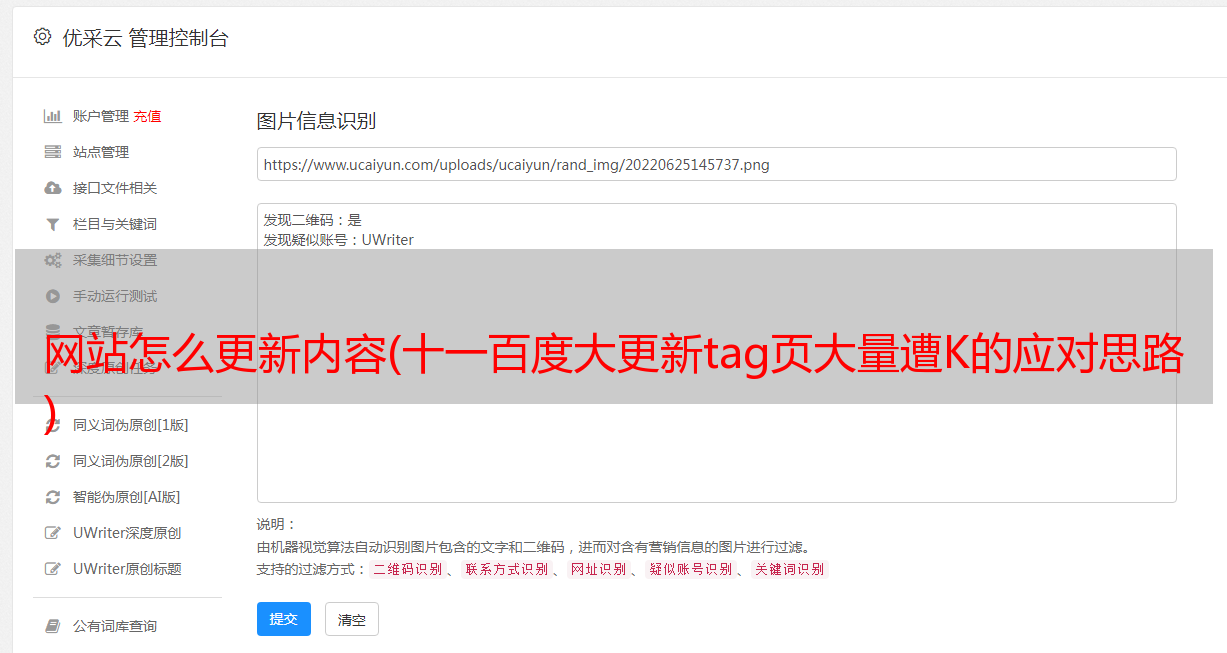Click the book icon for 公有词库查询
1227x653 pixels.
point(53,626)
